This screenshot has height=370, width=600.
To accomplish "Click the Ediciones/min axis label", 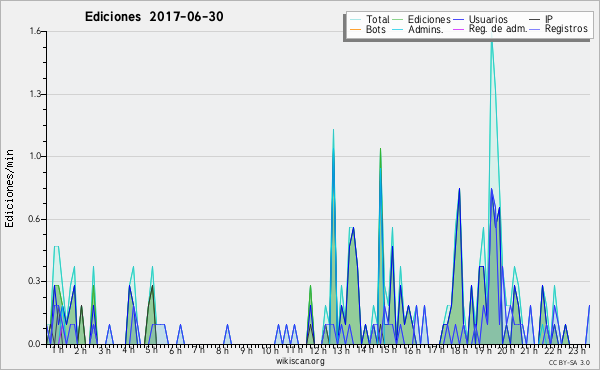I will coord(9,188).
